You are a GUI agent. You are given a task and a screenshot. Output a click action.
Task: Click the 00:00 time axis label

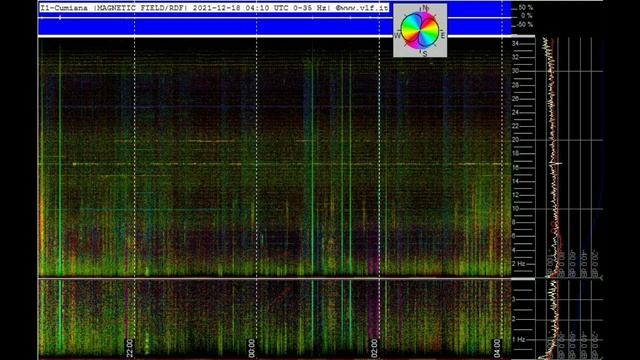(x=251, y=348)
